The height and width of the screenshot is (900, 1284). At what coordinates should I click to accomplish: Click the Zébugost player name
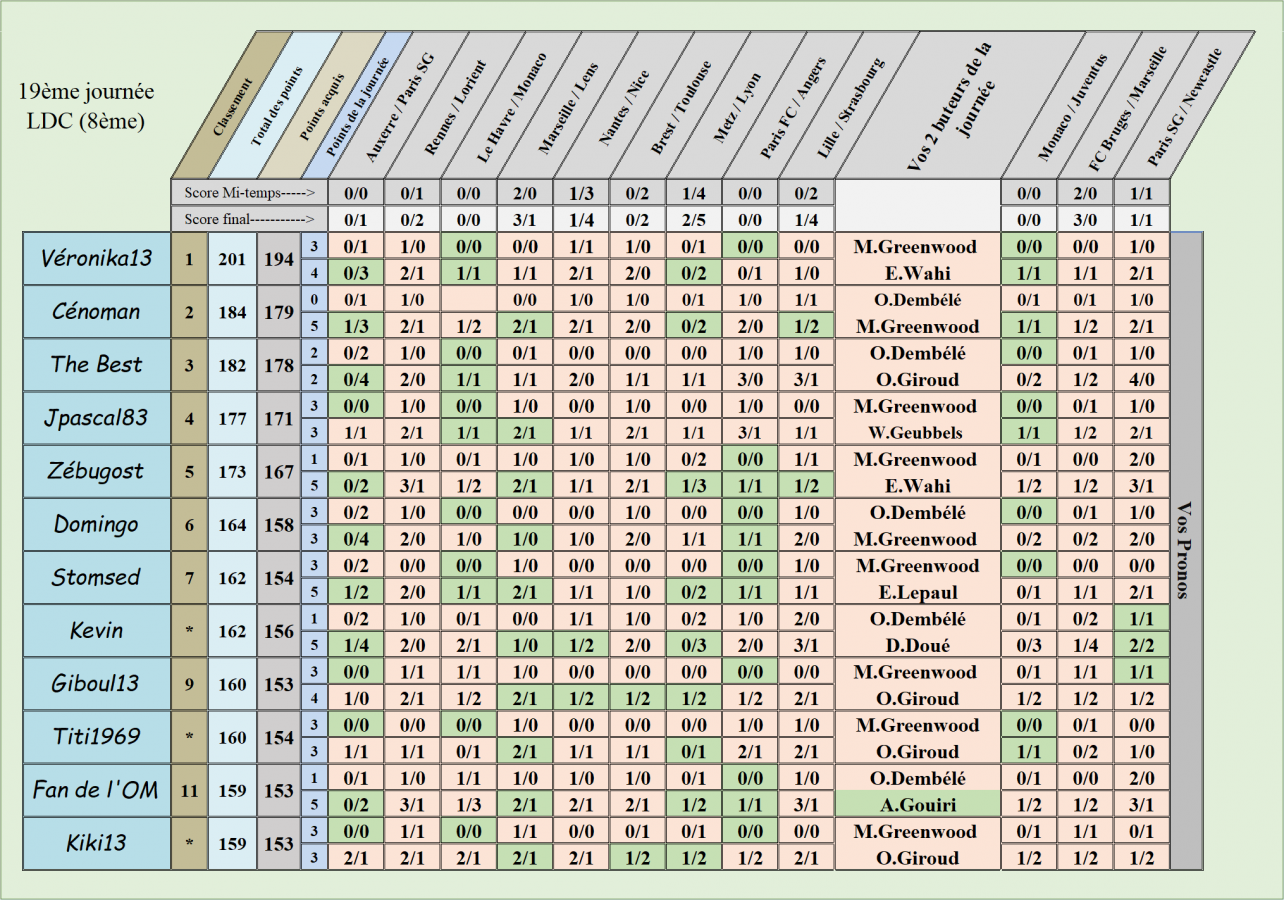click(x=96, y=471)
